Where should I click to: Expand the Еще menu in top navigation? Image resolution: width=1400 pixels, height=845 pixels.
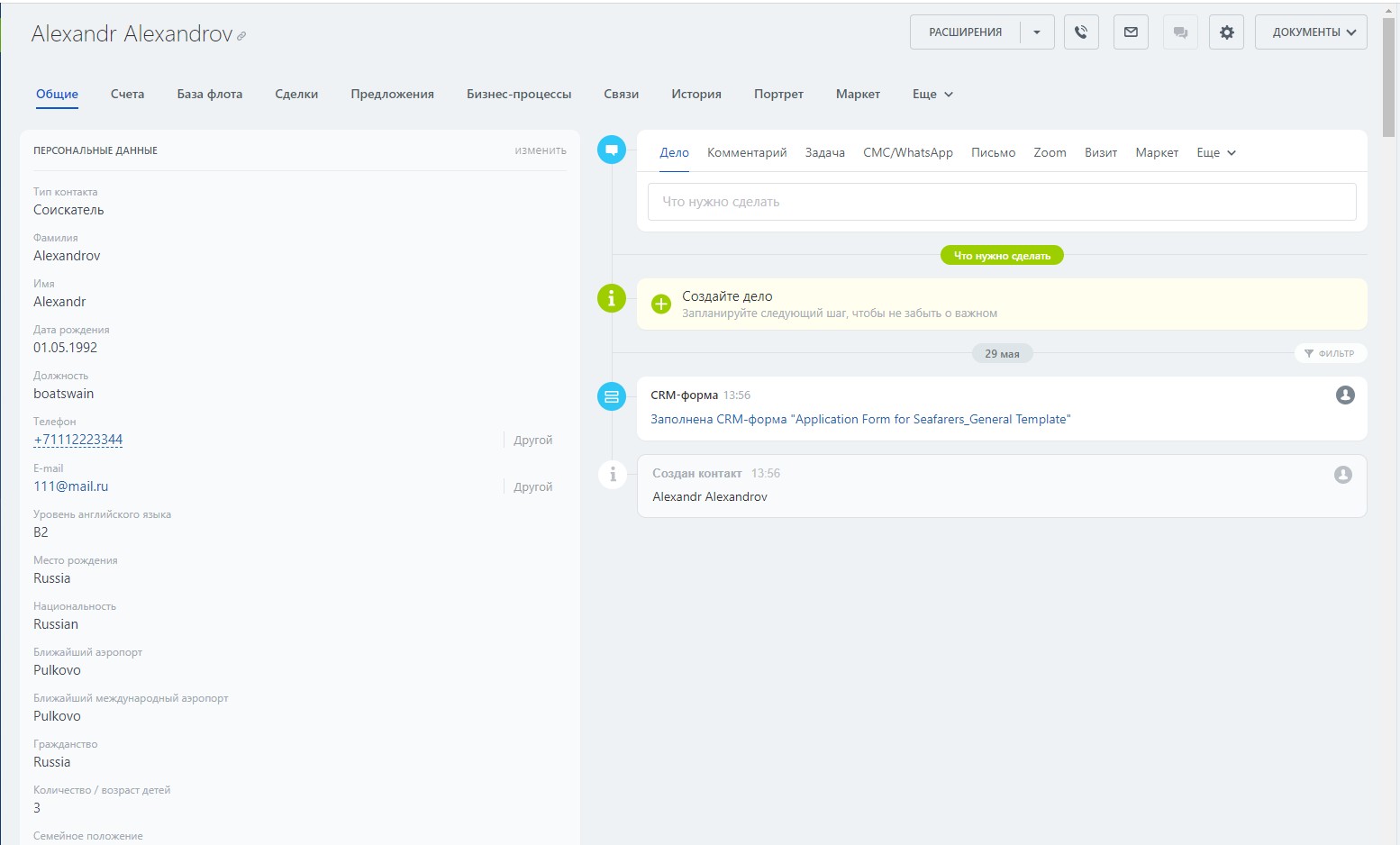(x=932, y=94)
